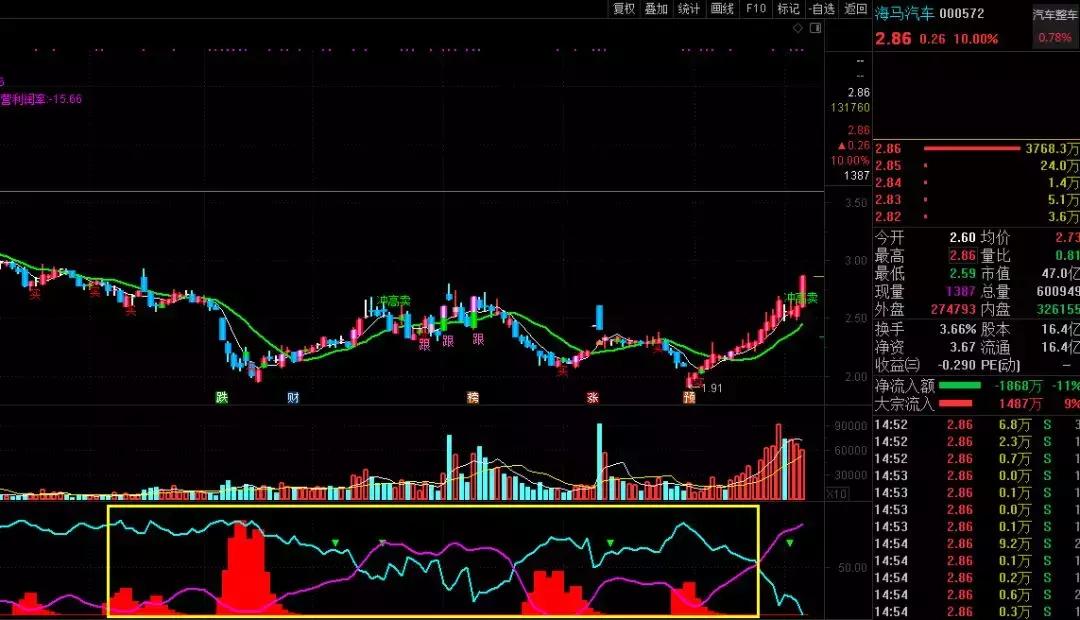
Task: Click the red 涨 event marker
Action: click(592, 397)
